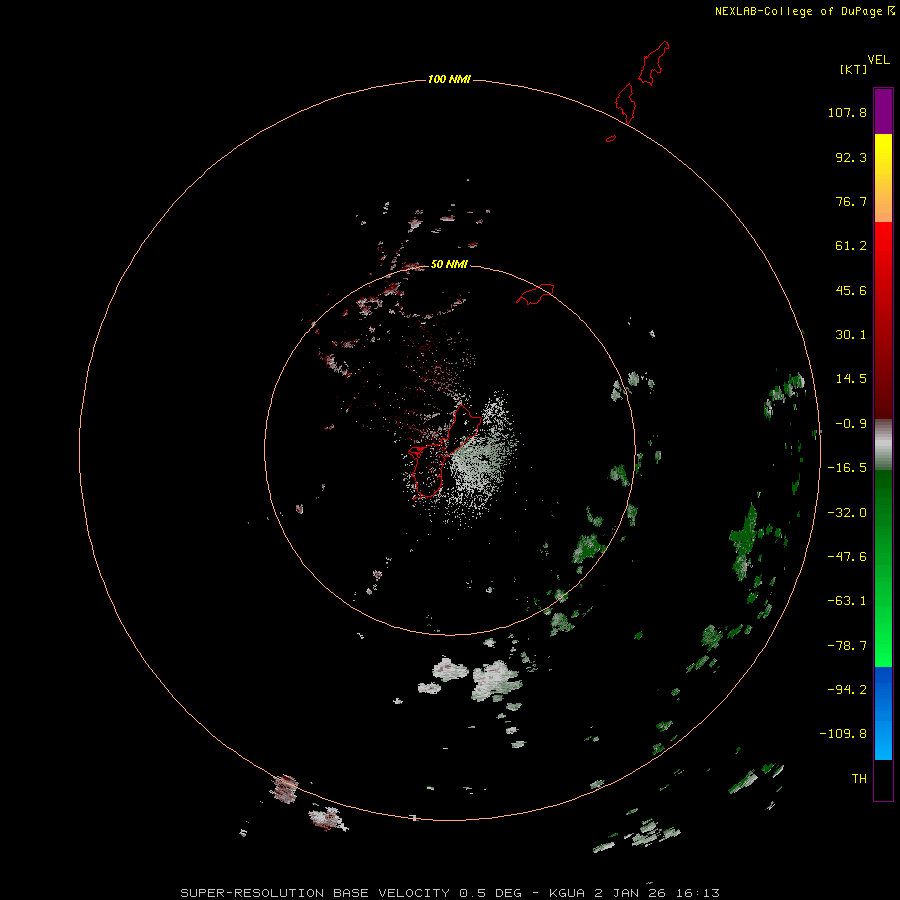Click the blue segment of velocity color bar
900x900 pixels.
[883, 713]
